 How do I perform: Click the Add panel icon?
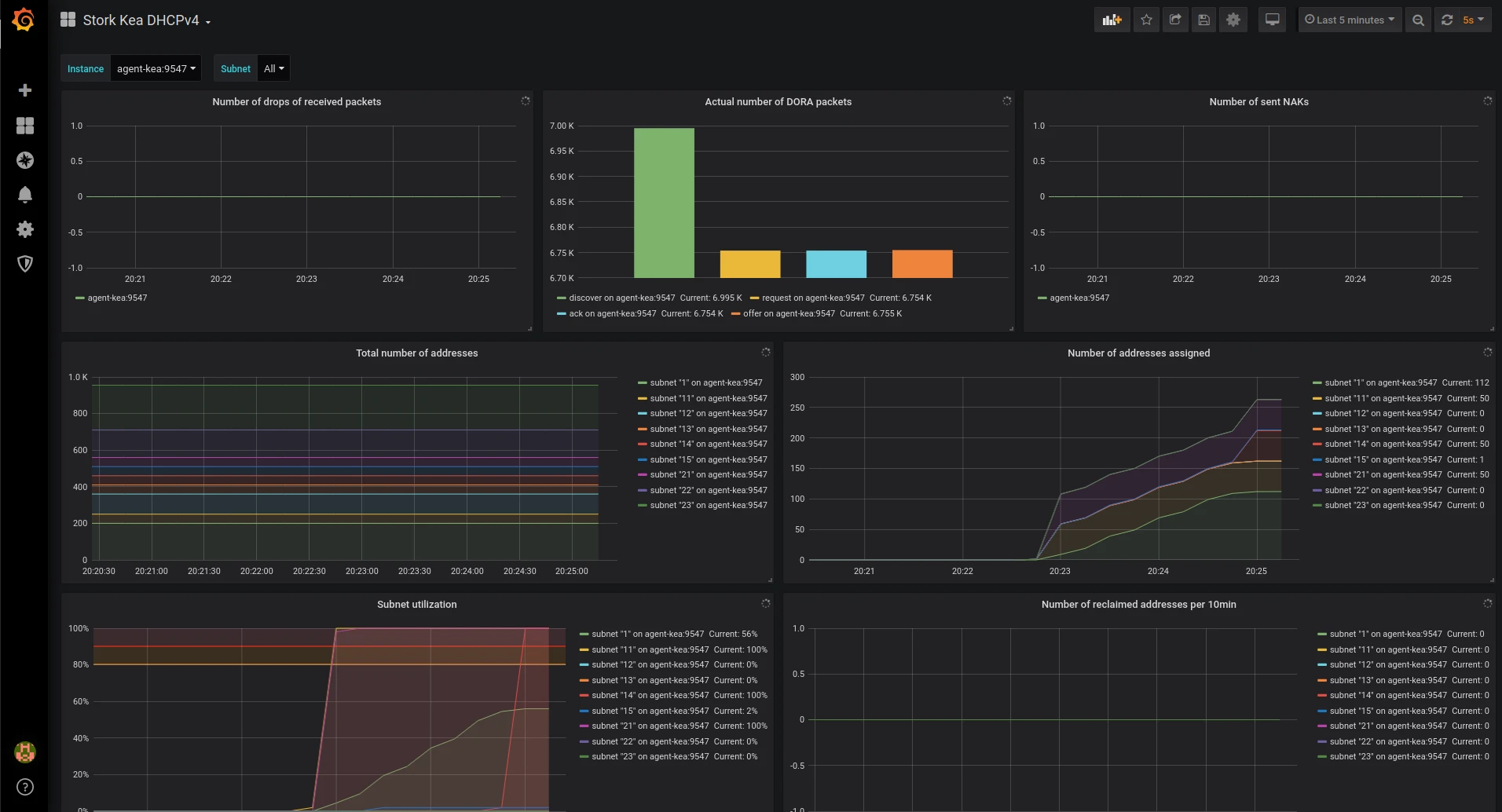click(x=1112, y=20)
